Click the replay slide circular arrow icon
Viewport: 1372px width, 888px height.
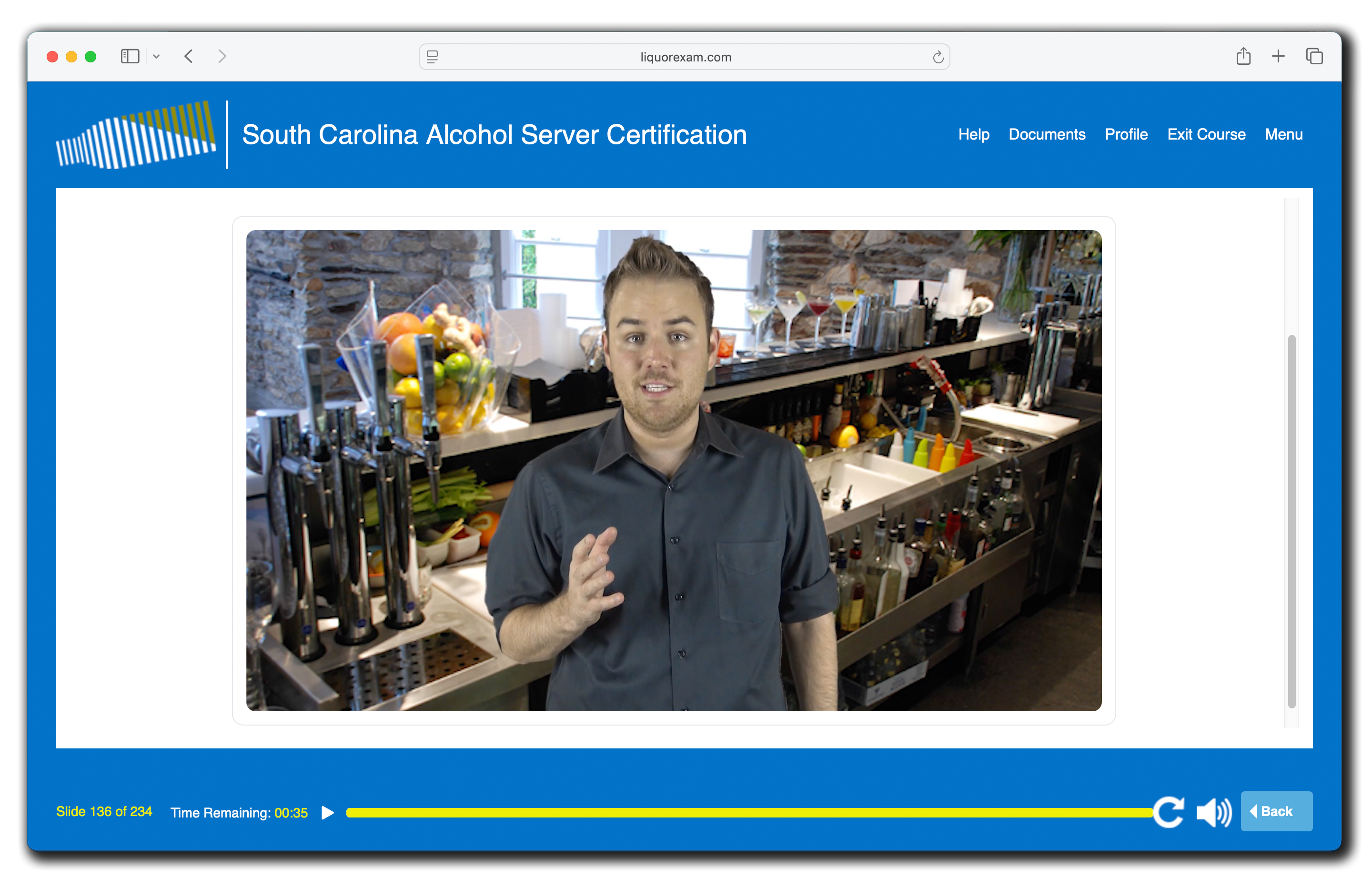tap(1169, 812)
